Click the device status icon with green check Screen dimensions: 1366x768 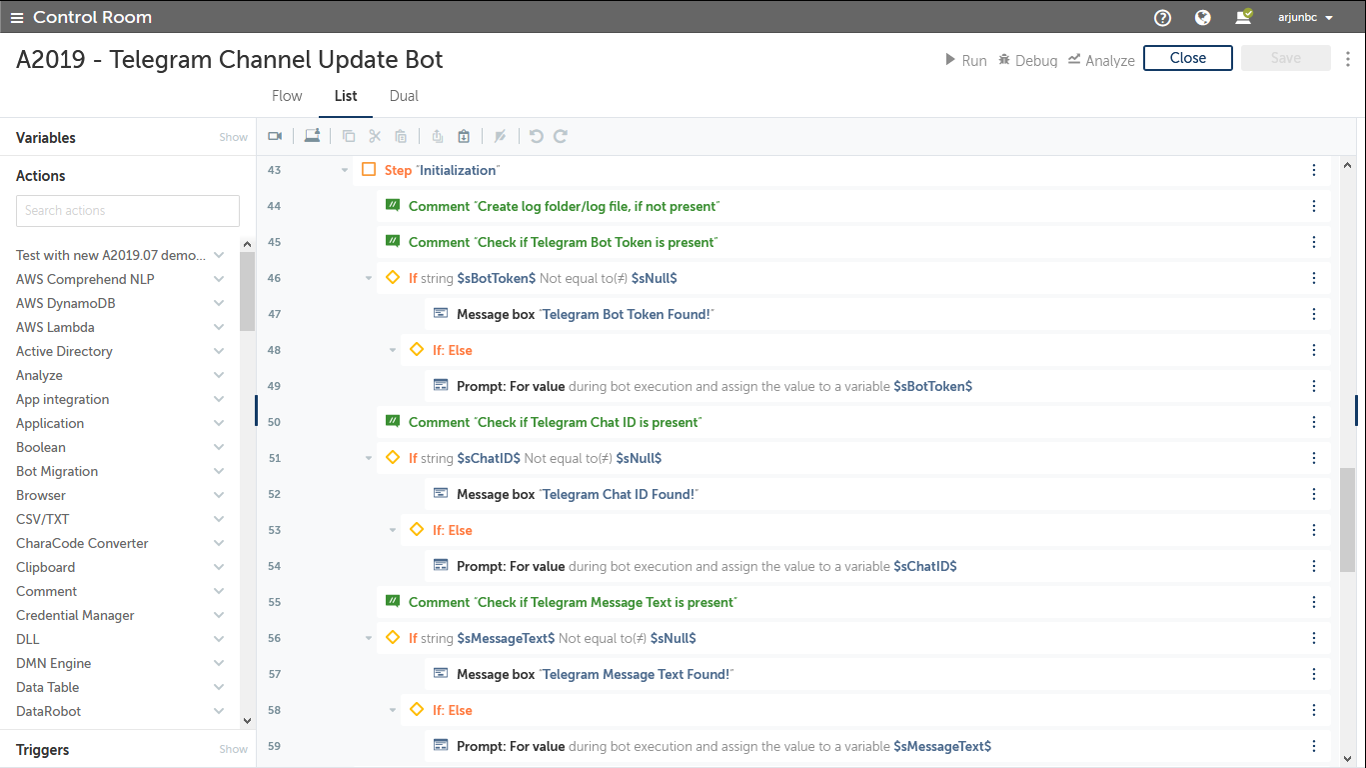pos(1243,17)
